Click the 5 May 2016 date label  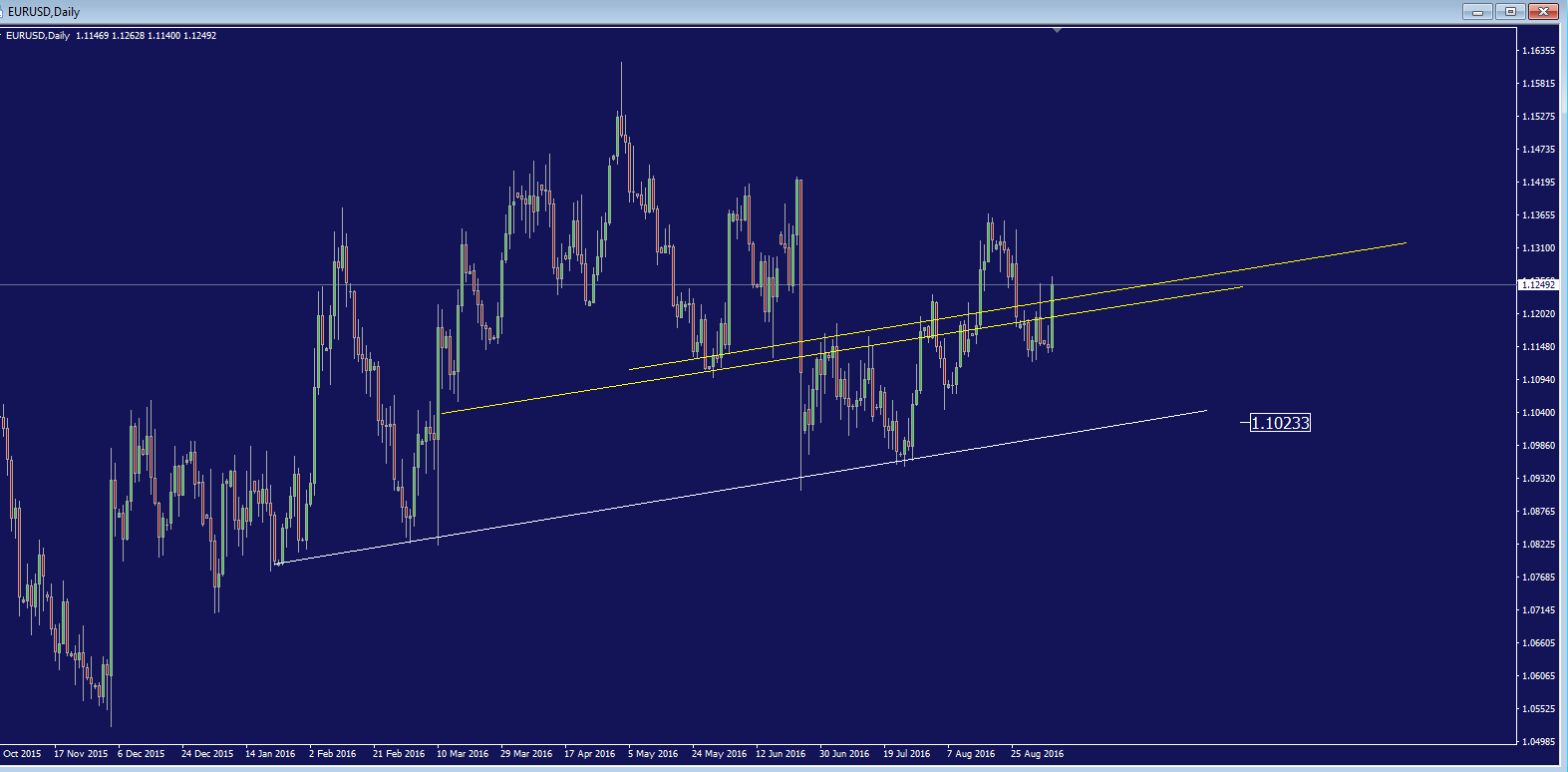tap(653, 754)
